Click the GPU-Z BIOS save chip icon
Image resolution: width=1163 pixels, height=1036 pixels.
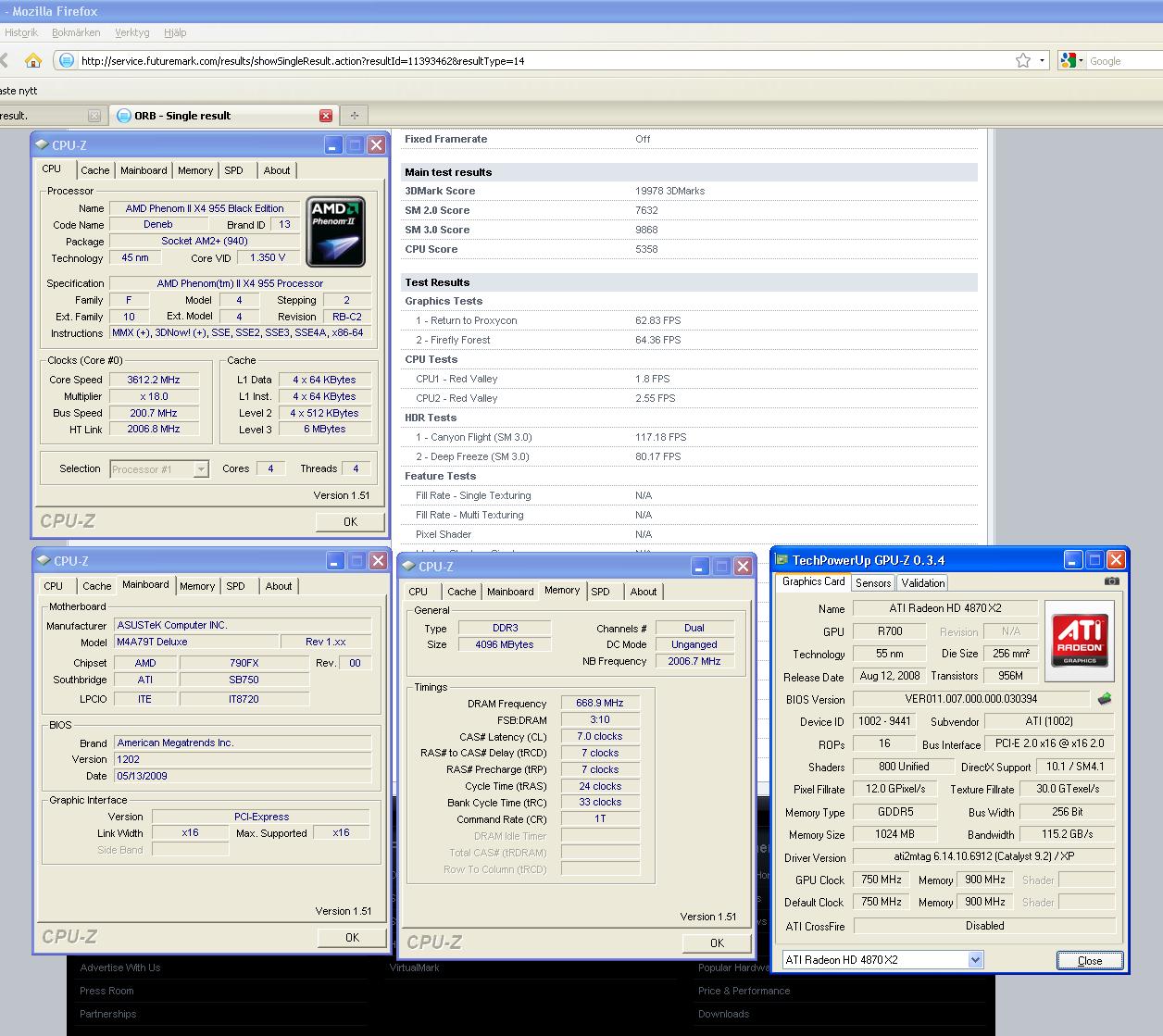click(x=1104, y=699)
